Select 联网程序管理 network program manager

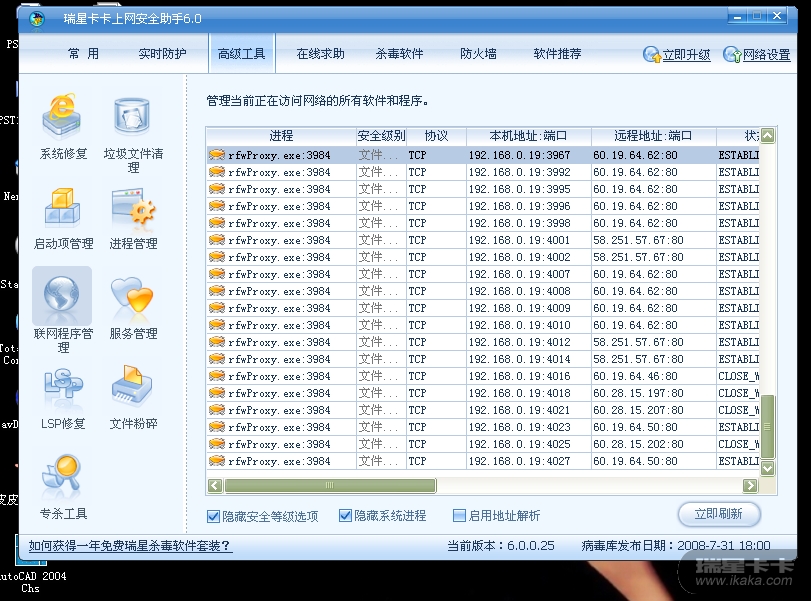pyautogui.click(x=63, y=310)
